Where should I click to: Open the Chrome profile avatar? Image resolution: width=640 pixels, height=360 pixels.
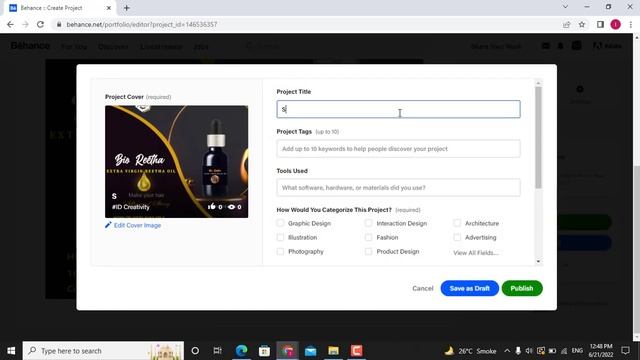coord(616,24)
